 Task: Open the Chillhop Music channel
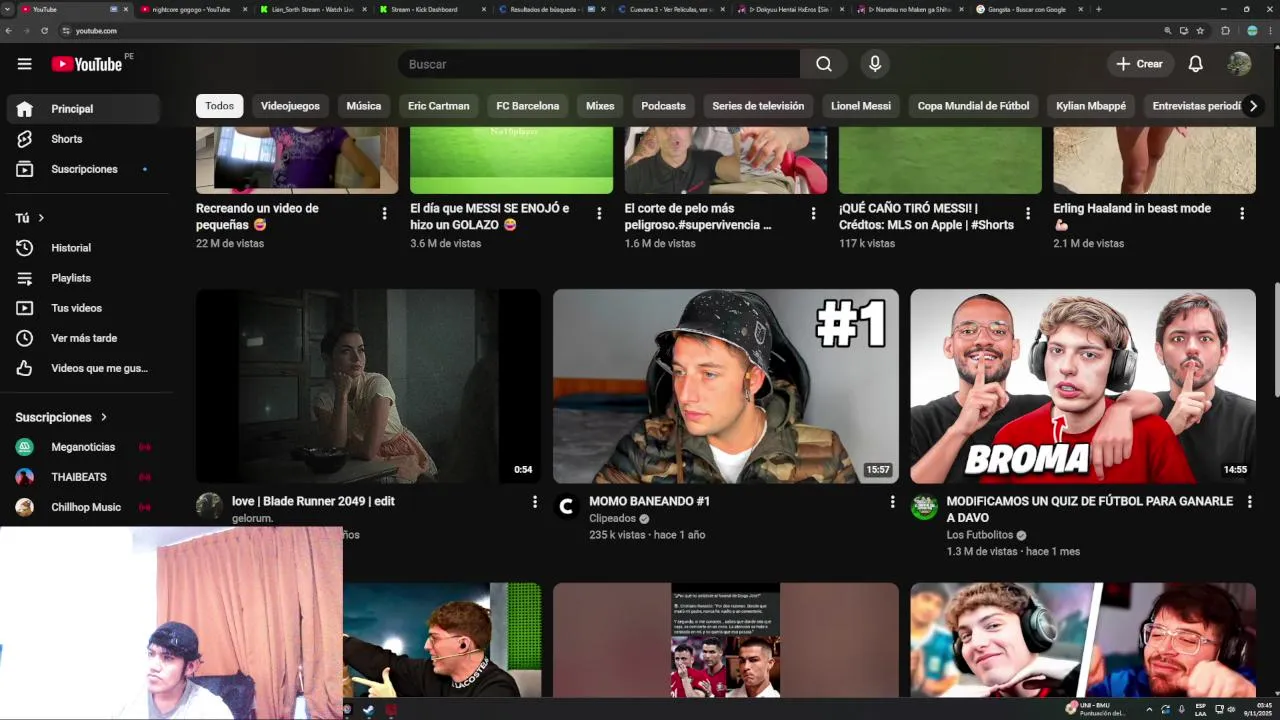82,507
